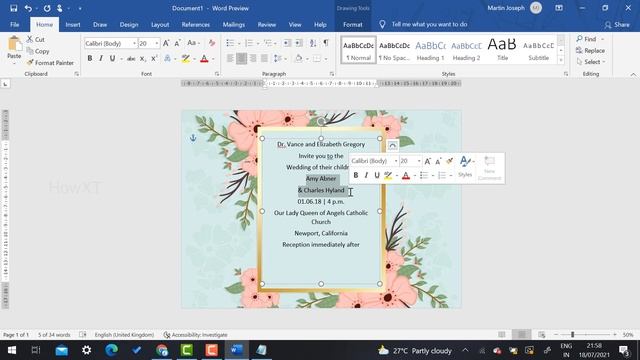Click Text Effects icon in ribbon
This screenshot has width=640, height=360.
[167, 59]
